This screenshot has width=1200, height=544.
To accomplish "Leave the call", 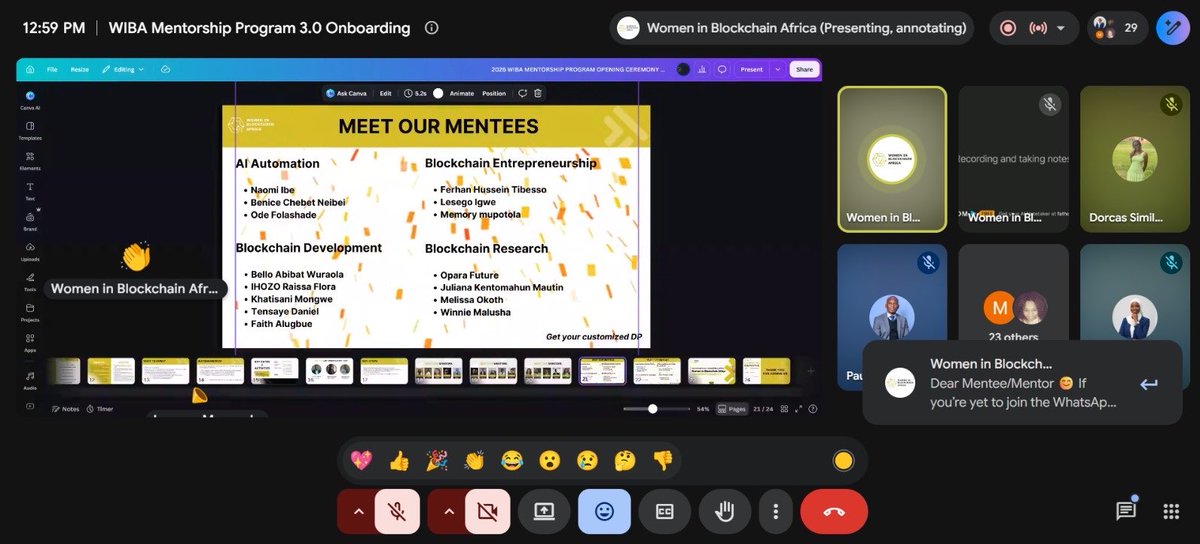I will click(x=834, y=511).
